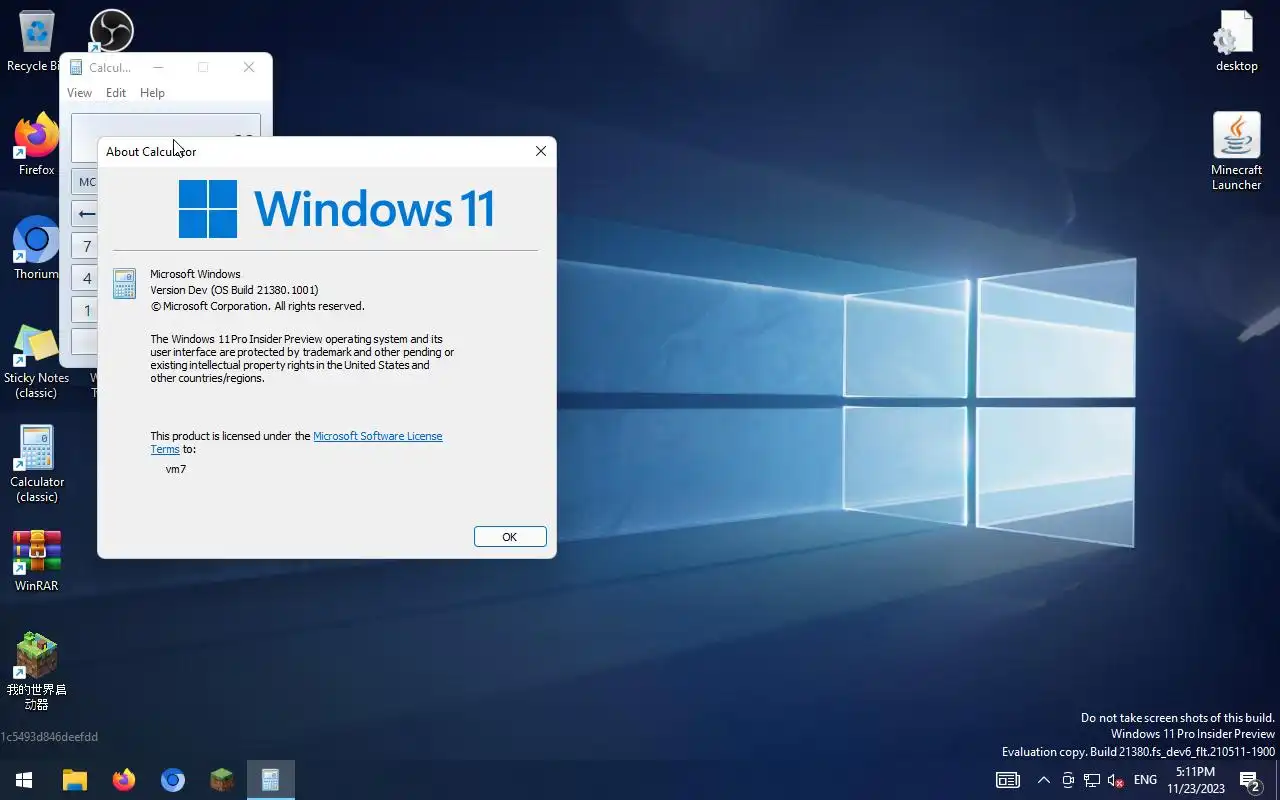The image size is (1280, 800).
Task: Open the ENG input language indicator
Action: (1145, 780)
